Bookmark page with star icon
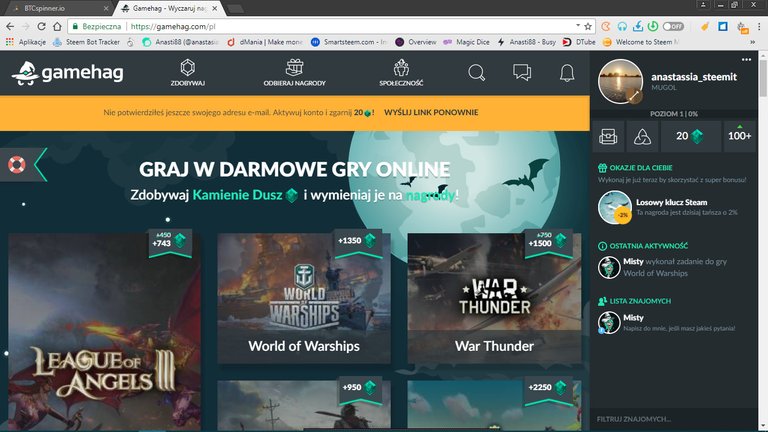The width and height of the screenshot is (768, 432). pyautogui.click(x=588, y=26)
